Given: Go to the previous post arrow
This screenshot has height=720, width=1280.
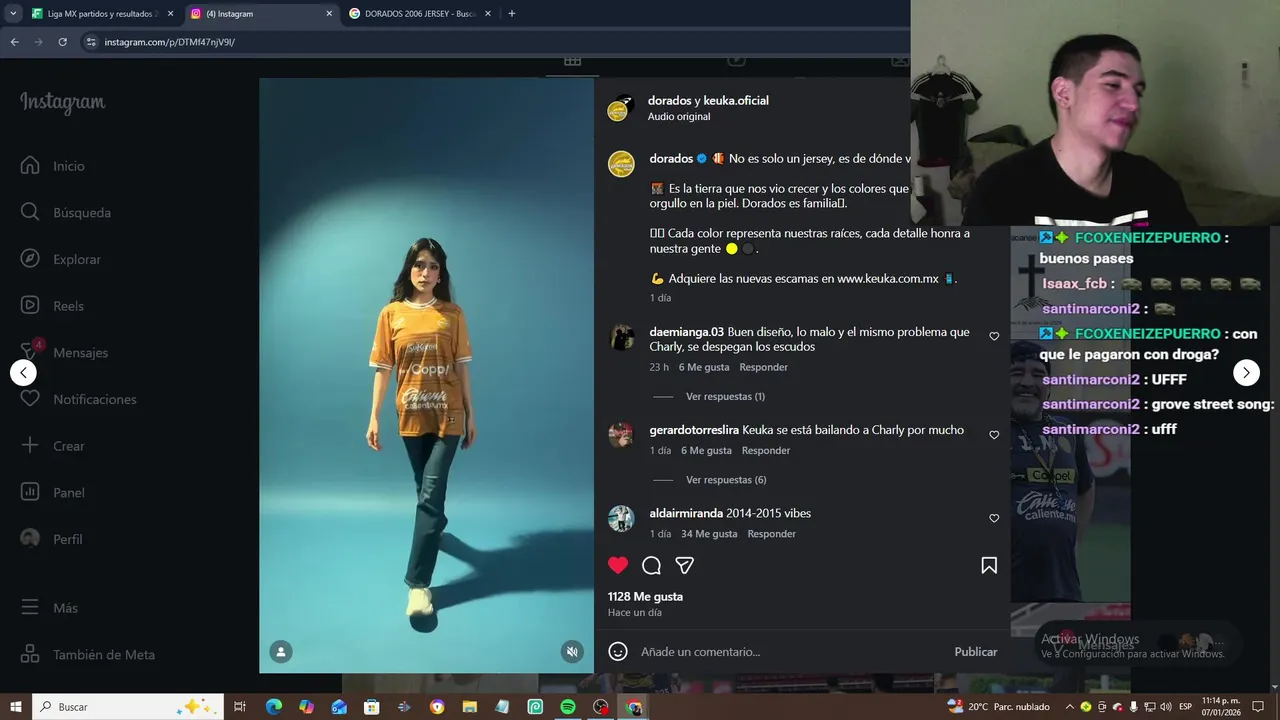Looking at the screenshot, I should pos(23,373).
